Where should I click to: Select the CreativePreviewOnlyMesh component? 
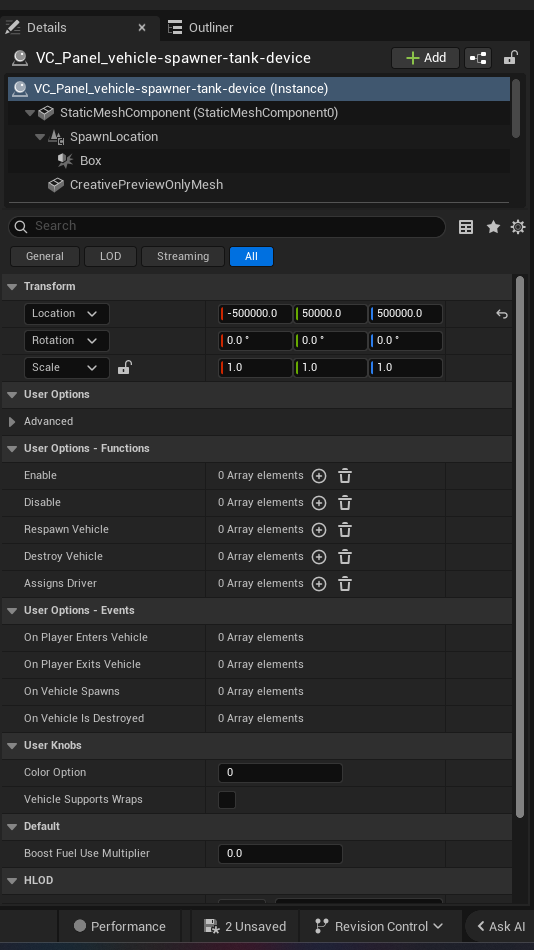(146, 185)
